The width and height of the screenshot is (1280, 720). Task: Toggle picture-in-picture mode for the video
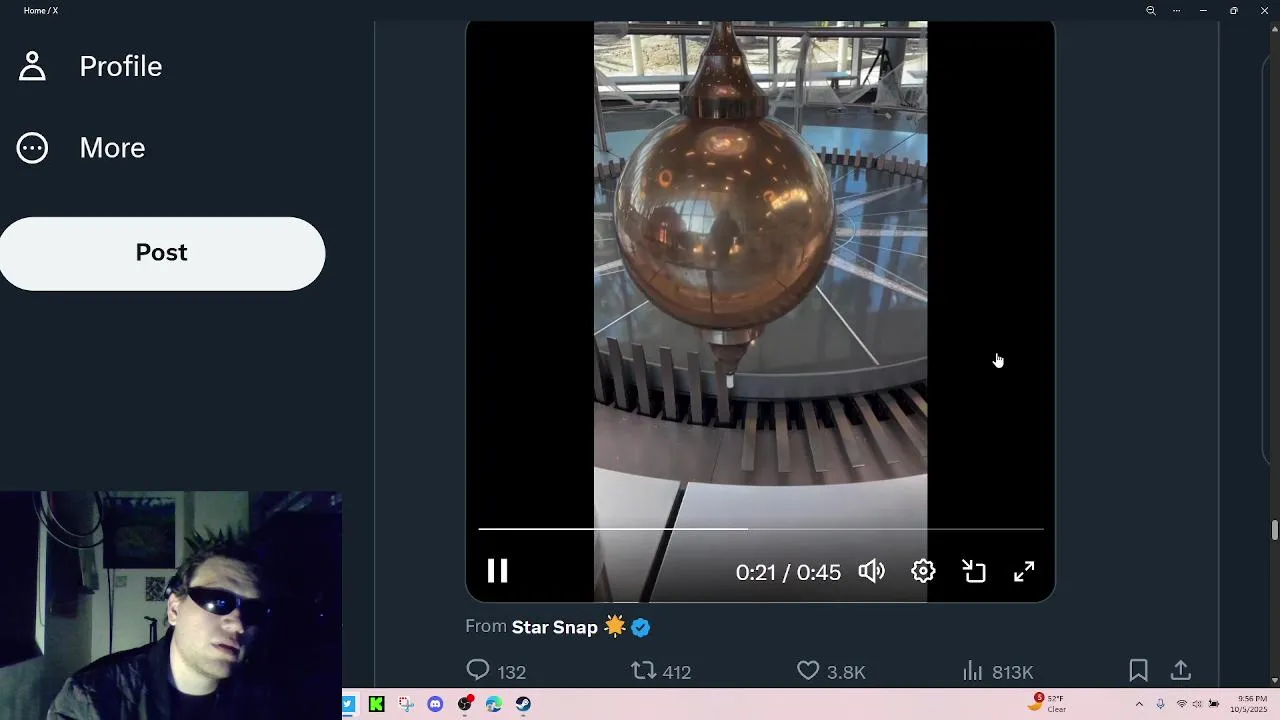(x=974, y=571)
